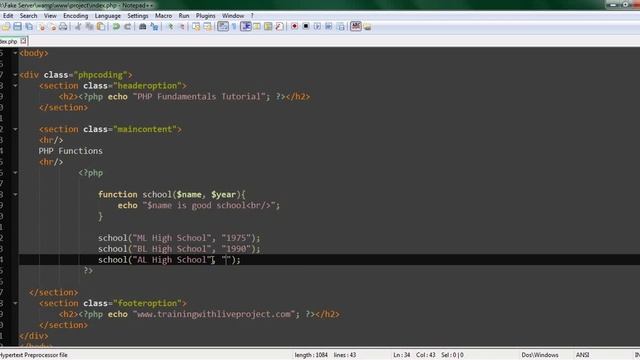Click the Paste toolbar icon
Viewport: 640px width, 360px height.
100,27
